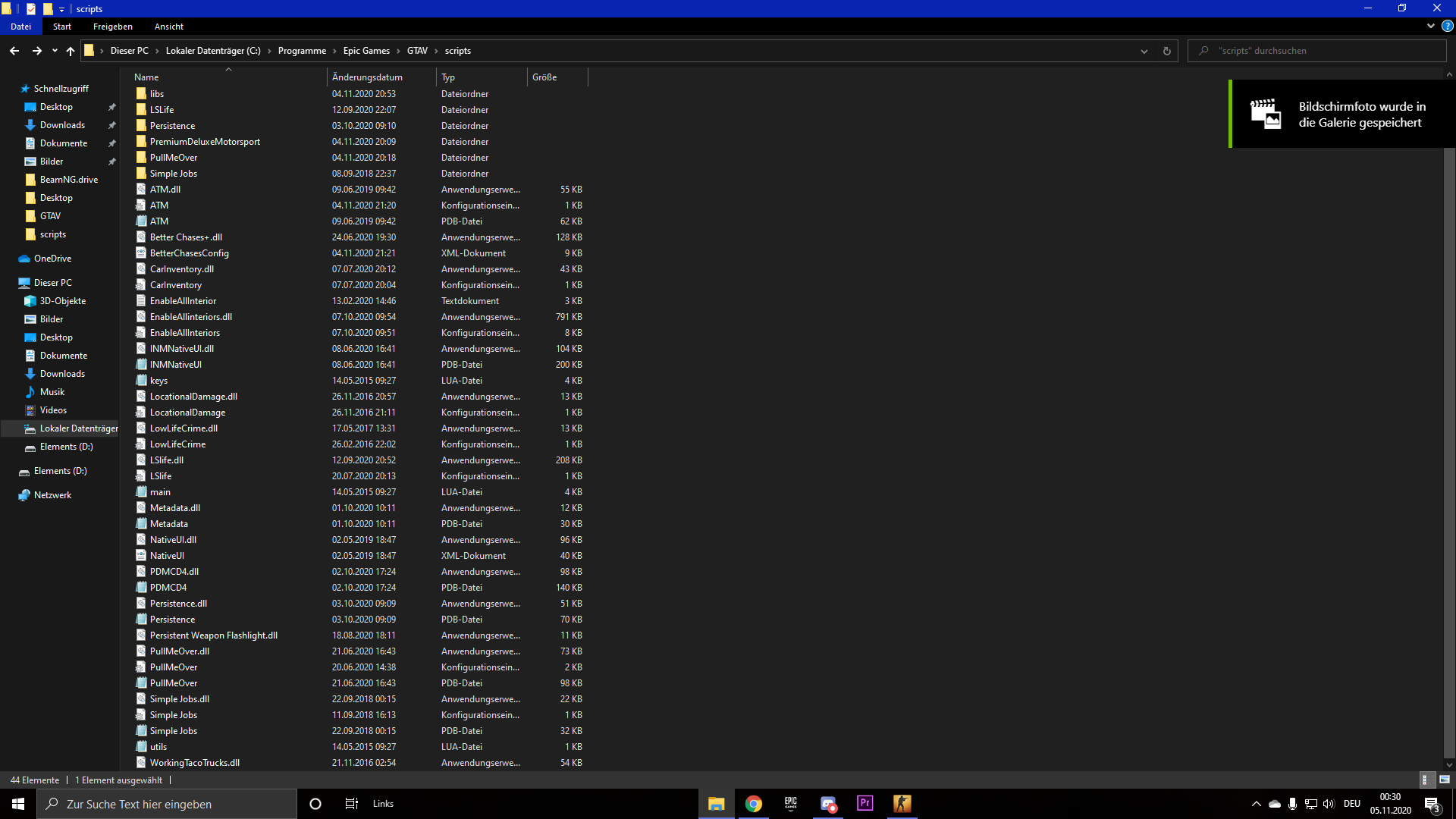Click the Windows Start button
This screenshot has width=1456, height=819.
coord(18,803)
